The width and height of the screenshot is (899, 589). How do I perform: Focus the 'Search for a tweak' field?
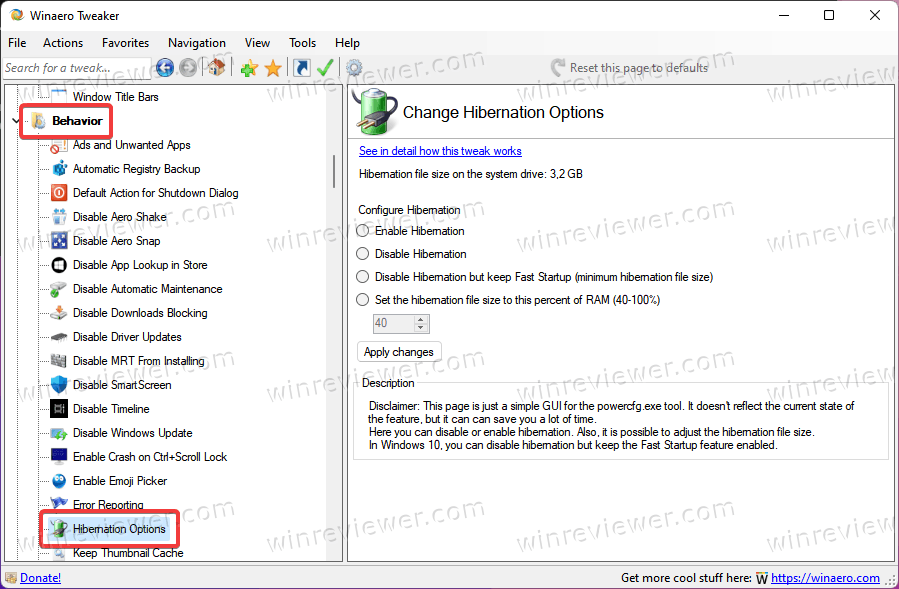pos(77,68)
